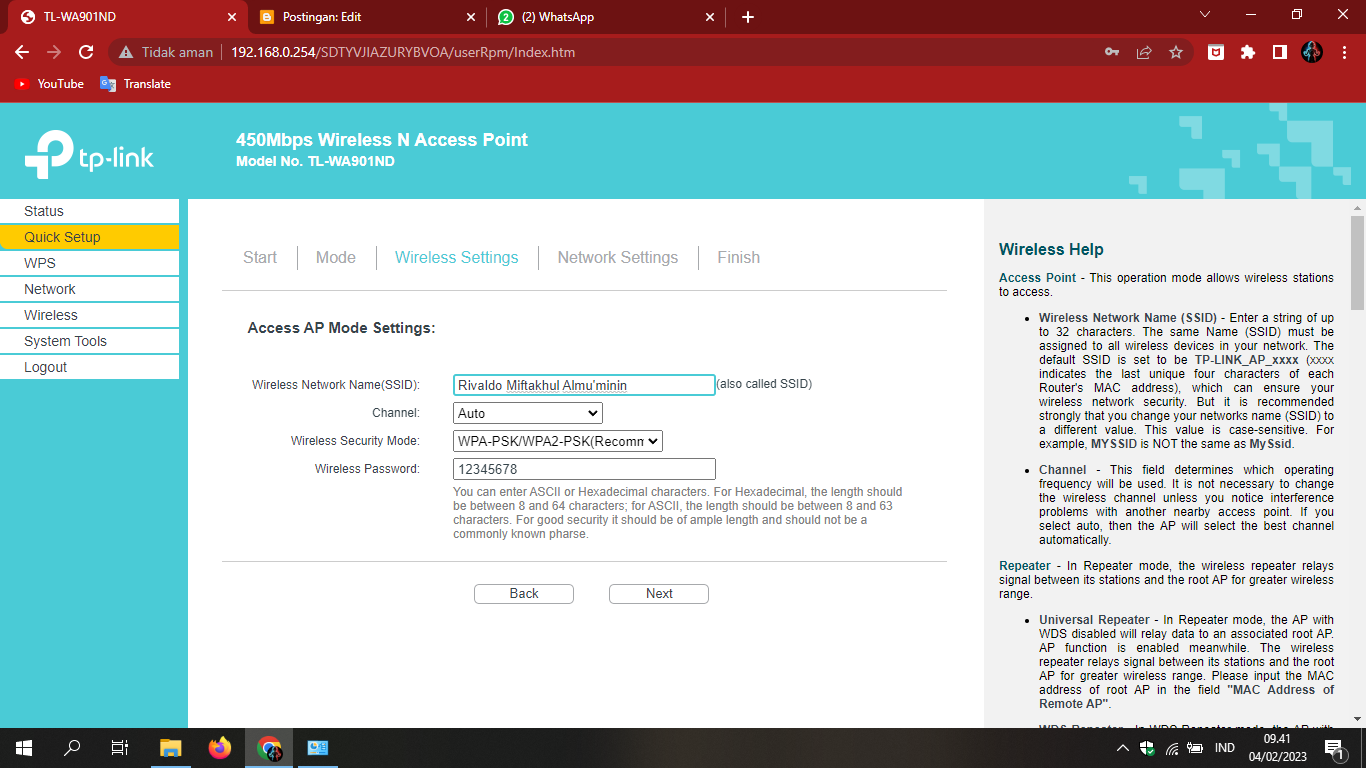
Task: Open the Network sidebar menu
Action: pyautogui.click(x=89, y=289)
